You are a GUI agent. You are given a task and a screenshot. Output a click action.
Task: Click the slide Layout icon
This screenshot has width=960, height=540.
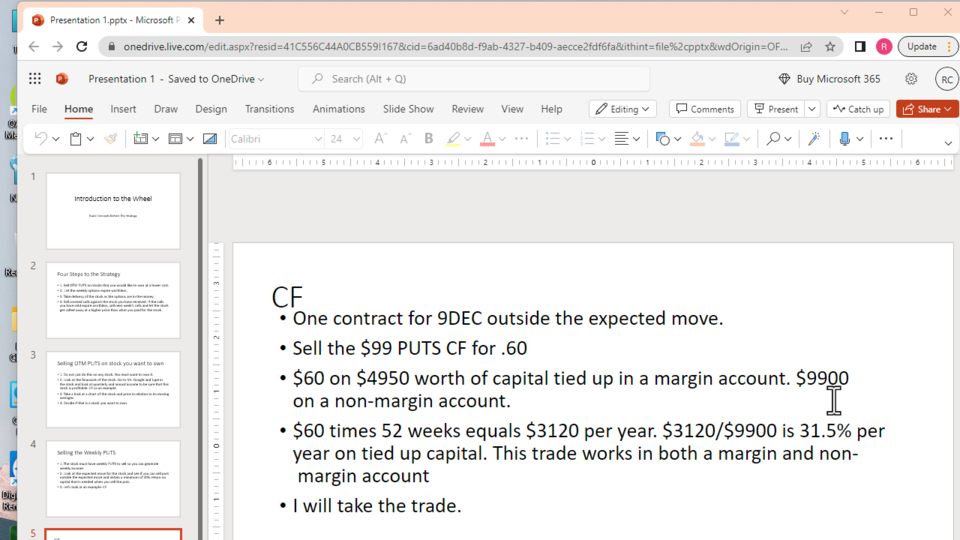(175, 139)
